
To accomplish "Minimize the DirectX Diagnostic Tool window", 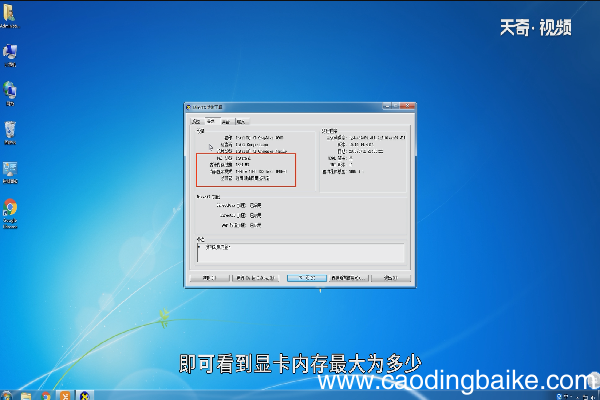I will [387, 106].
